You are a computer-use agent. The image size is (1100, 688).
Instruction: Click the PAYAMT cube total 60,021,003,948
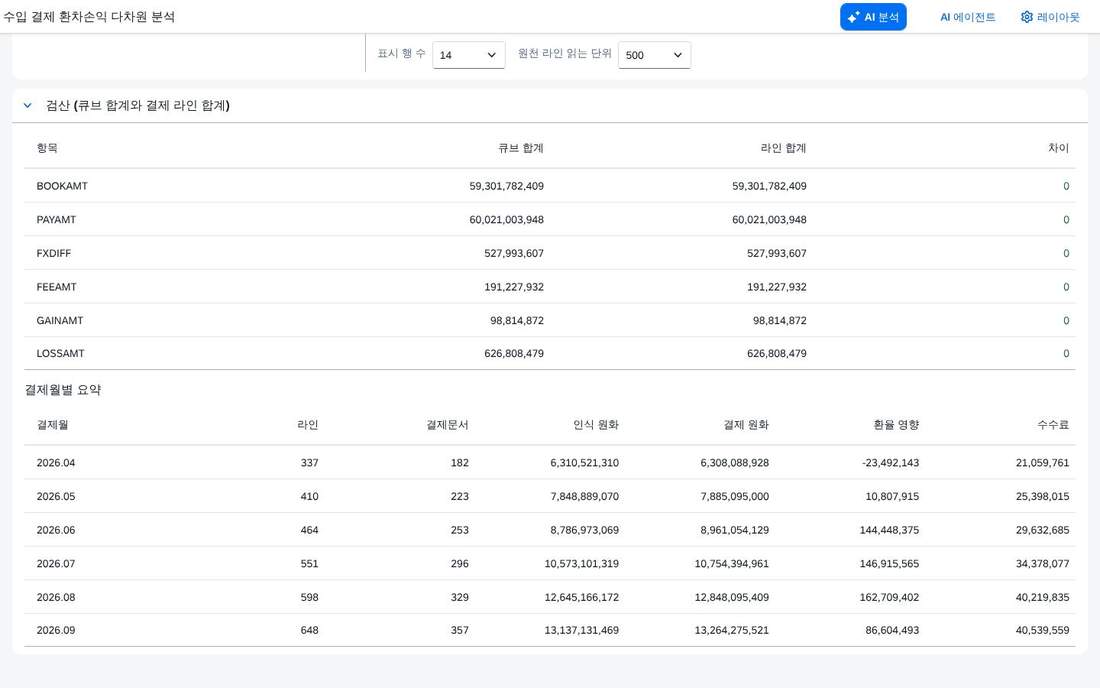[507, 220]
